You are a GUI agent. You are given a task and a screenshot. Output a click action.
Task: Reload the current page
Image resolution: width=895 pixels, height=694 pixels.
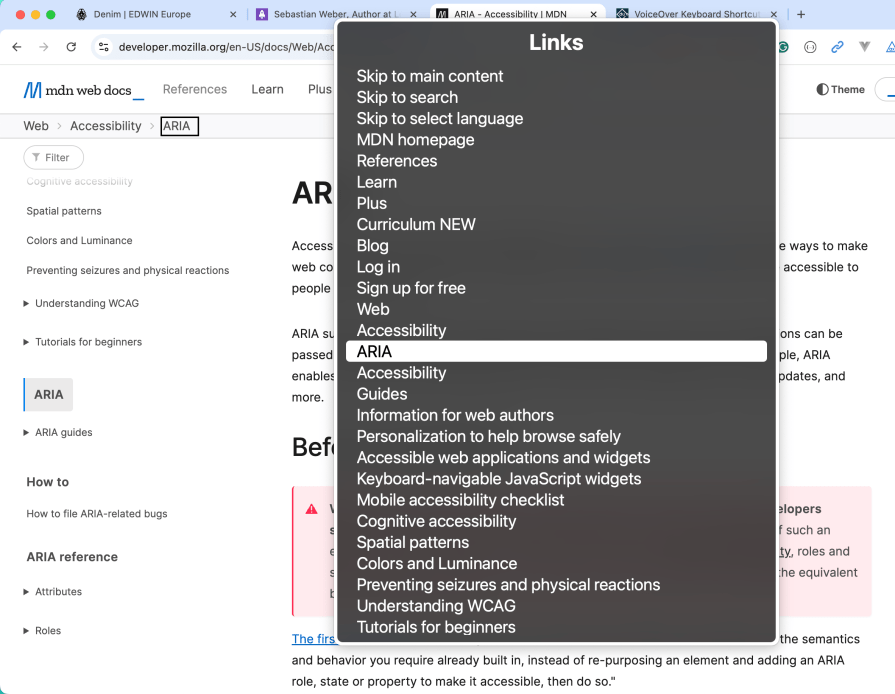70,46
